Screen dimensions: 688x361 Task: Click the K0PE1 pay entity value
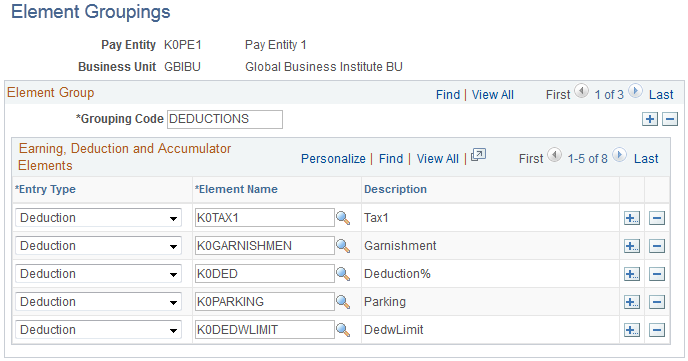click(x=183, y=45)
